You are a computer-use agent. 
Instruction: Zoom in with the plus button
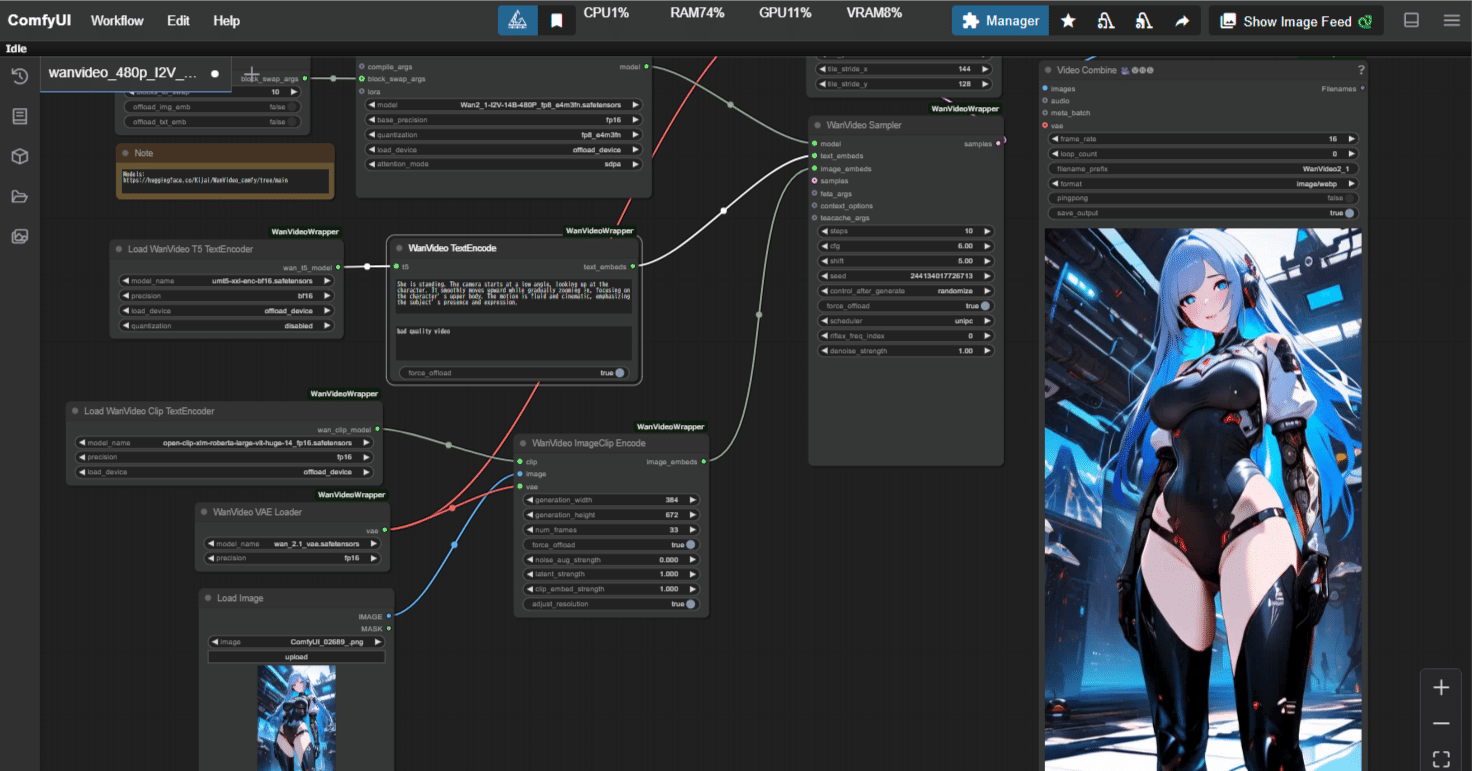[x=1441, y=687]
